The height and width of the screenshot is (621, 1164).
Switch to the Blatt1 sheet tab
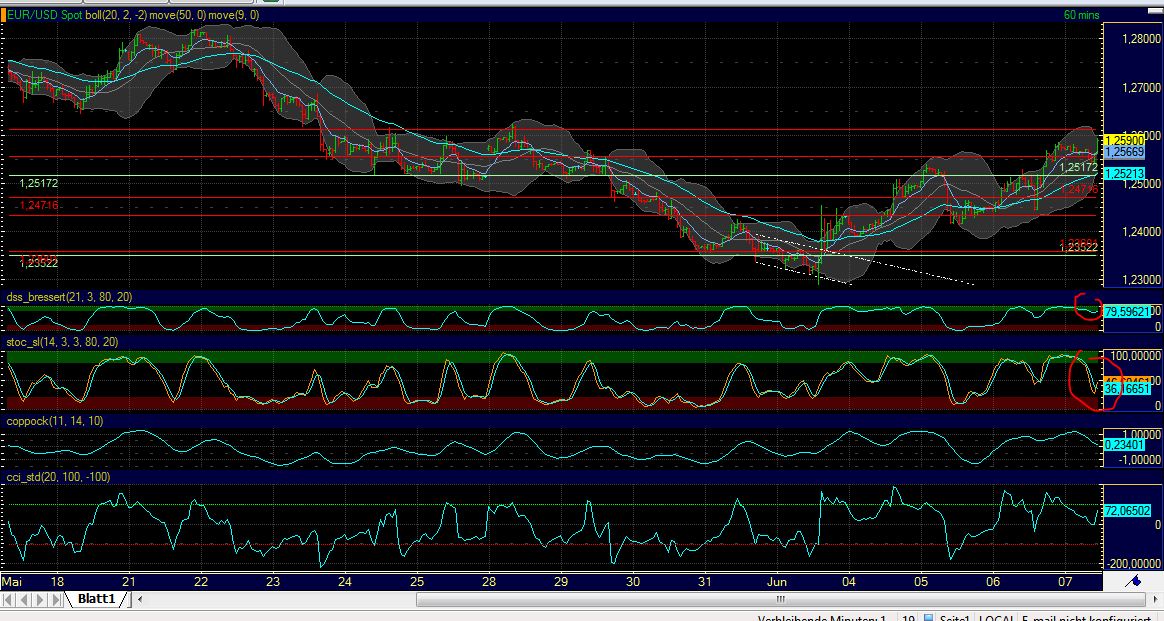tap(96, 599)
